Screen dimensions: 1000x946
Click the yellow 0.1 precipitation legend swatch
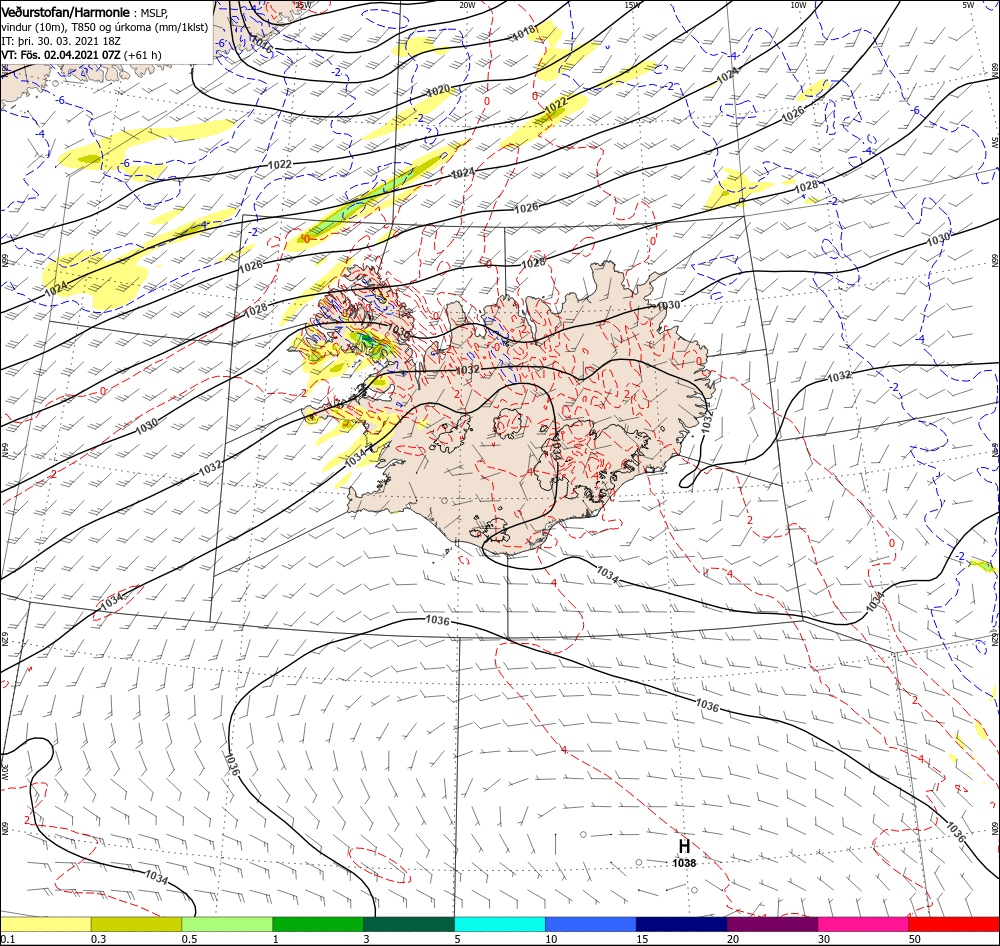pyautogui.click(x=45, y=924)
